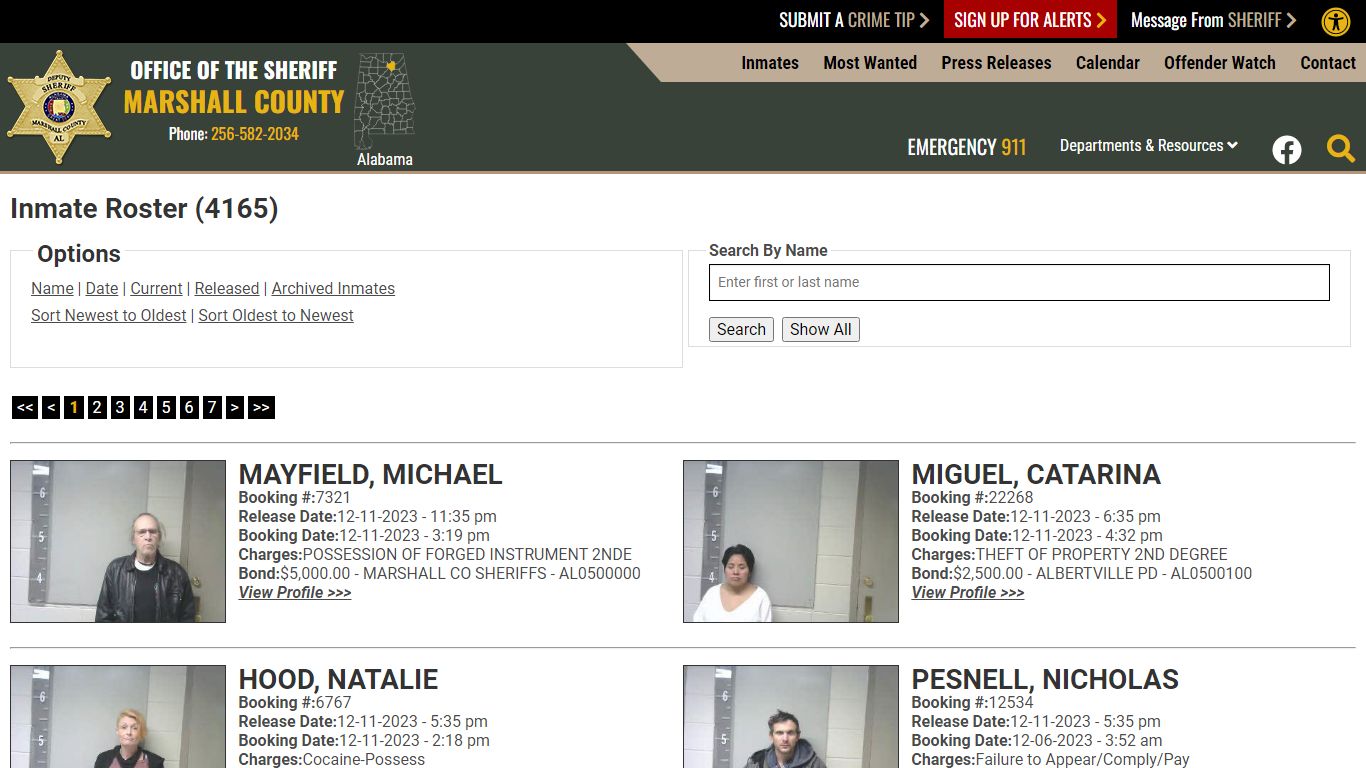
Task: Sort roster by Date
Action: point(102,288)
